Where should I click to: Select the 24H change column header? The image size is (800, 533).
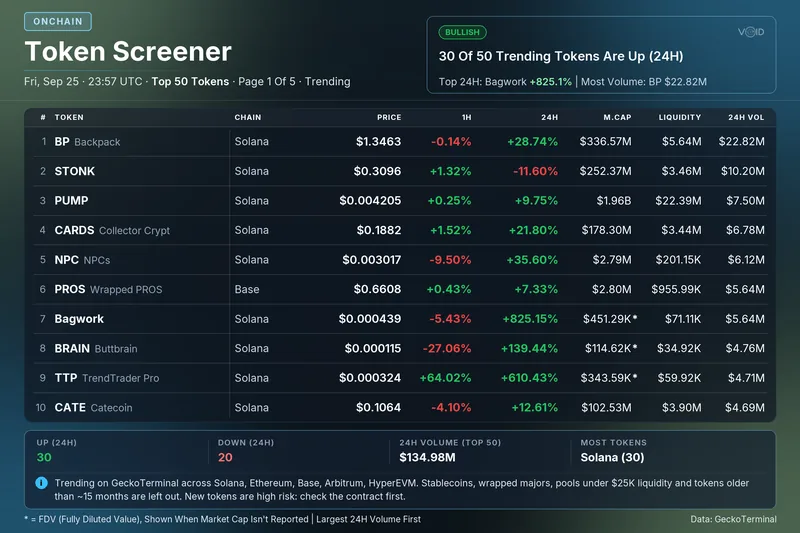(549, 117)
